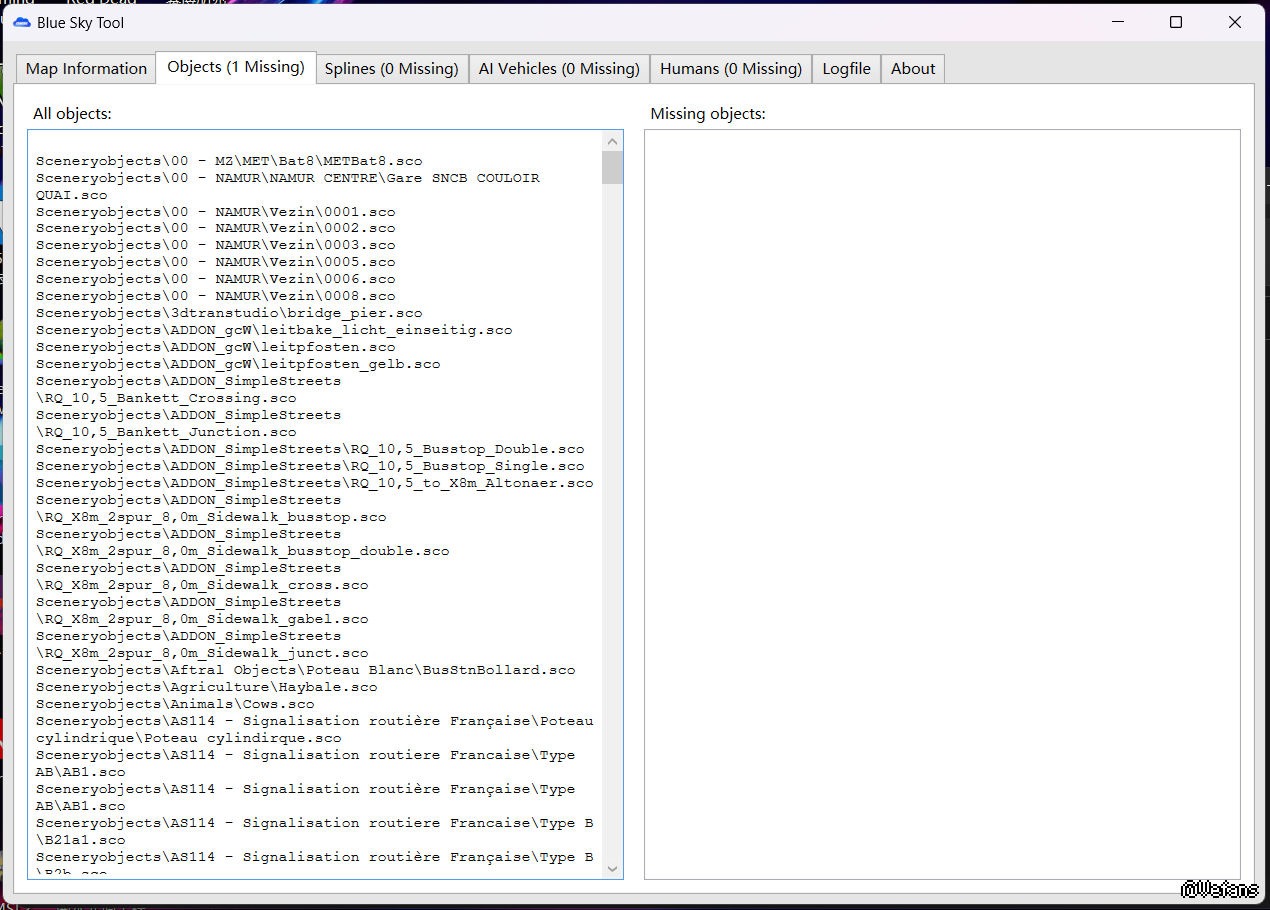Select Agriculture\Haybale.sco entry

point(207,688)
